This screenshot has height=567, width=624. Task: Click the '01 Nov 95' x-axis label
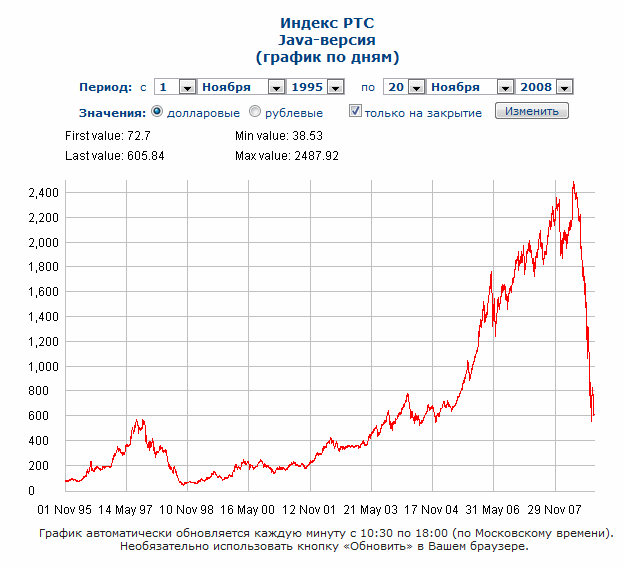(64, 510)
